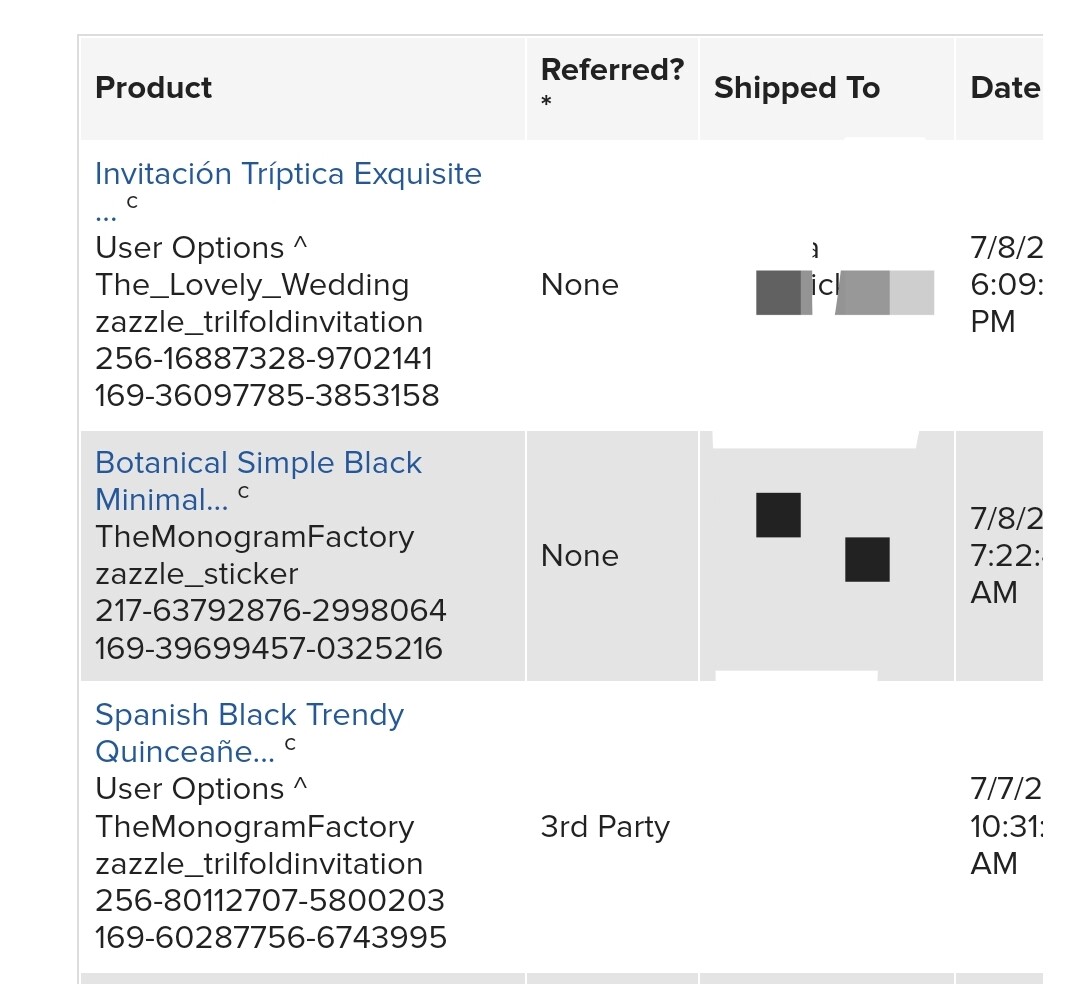
Task: Select order number 169-60287756-6743995
Action: (271, 937)
